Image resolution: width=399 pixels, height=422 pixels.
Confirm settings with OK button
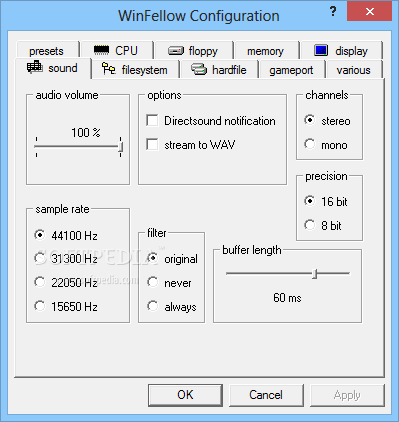[185, 395]
